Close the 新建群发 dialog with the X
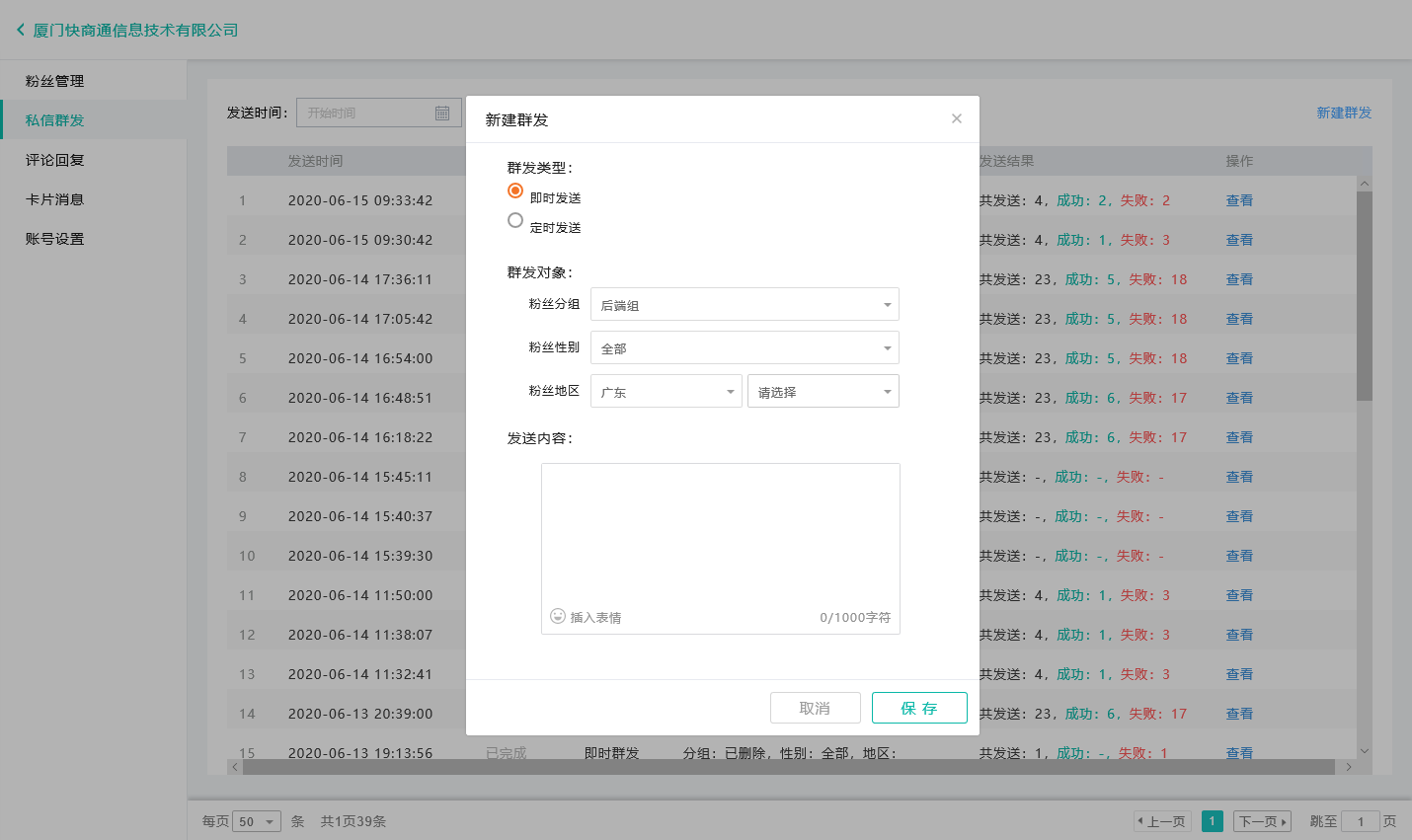This screenshot has height=840, width=1412. tap(956, 117)
